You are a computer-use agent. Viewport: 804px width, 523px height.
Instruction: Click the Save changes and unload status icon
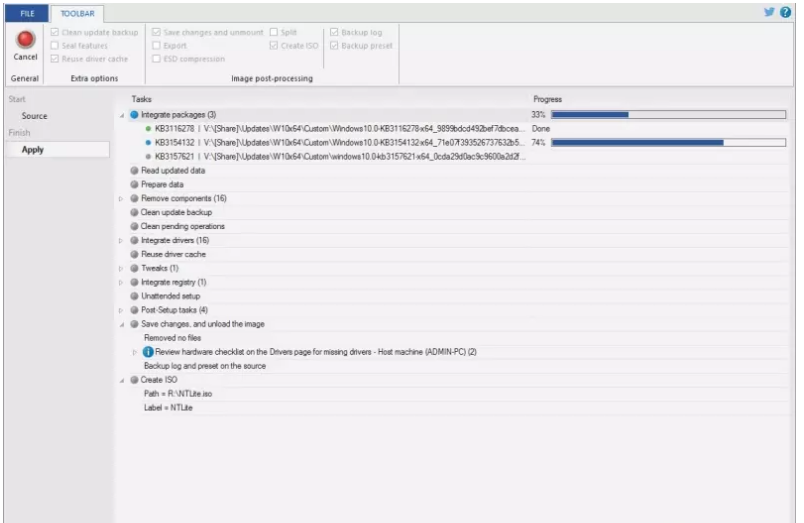(x=134, y=324)
